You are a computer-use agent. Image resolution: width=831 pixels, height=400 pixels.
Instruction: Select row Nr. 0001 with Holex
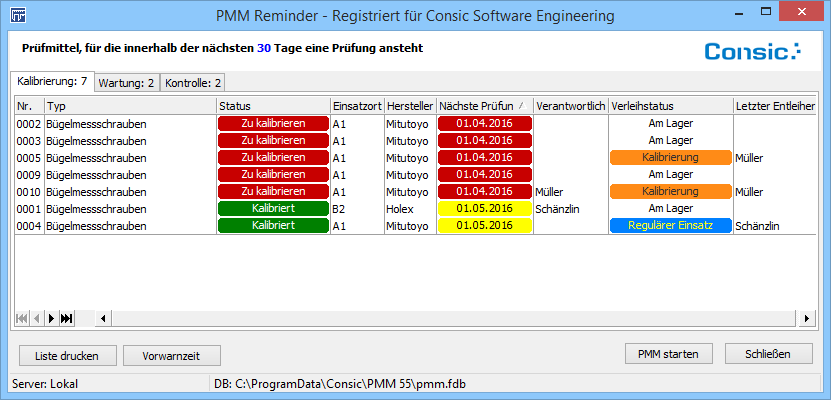click(x=100, y=208)
